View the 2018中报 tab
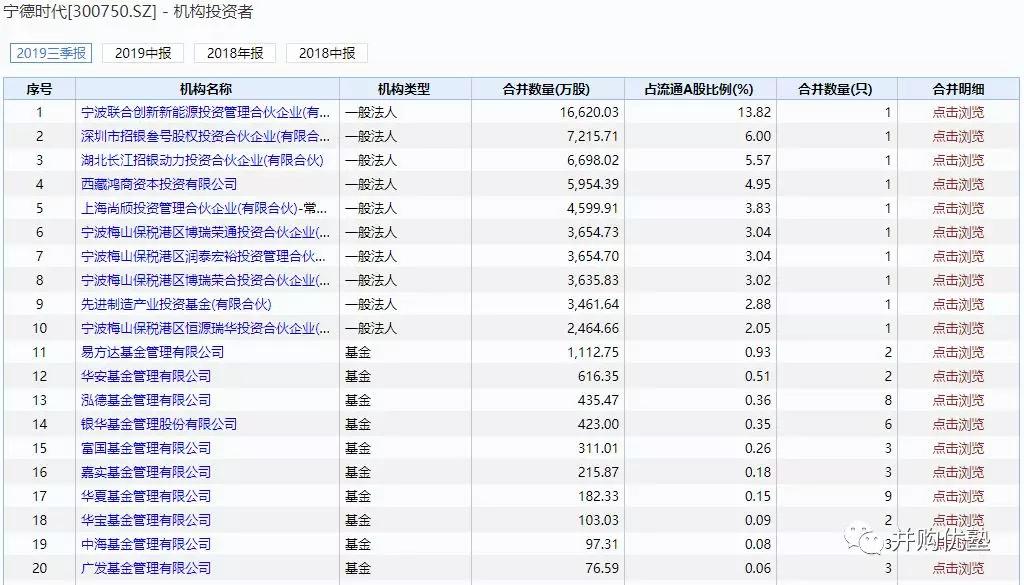This screenshot has height=585, width=1024. 327,53
